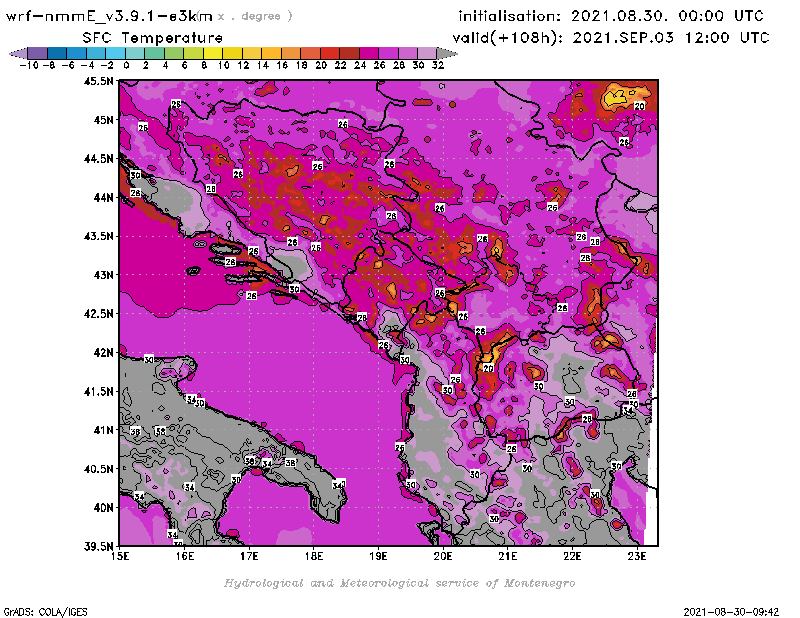Pick the yellow 8 to 10 legend swatch
The height and width of the screenshot is (618, 800).
(x=213, y=53)
